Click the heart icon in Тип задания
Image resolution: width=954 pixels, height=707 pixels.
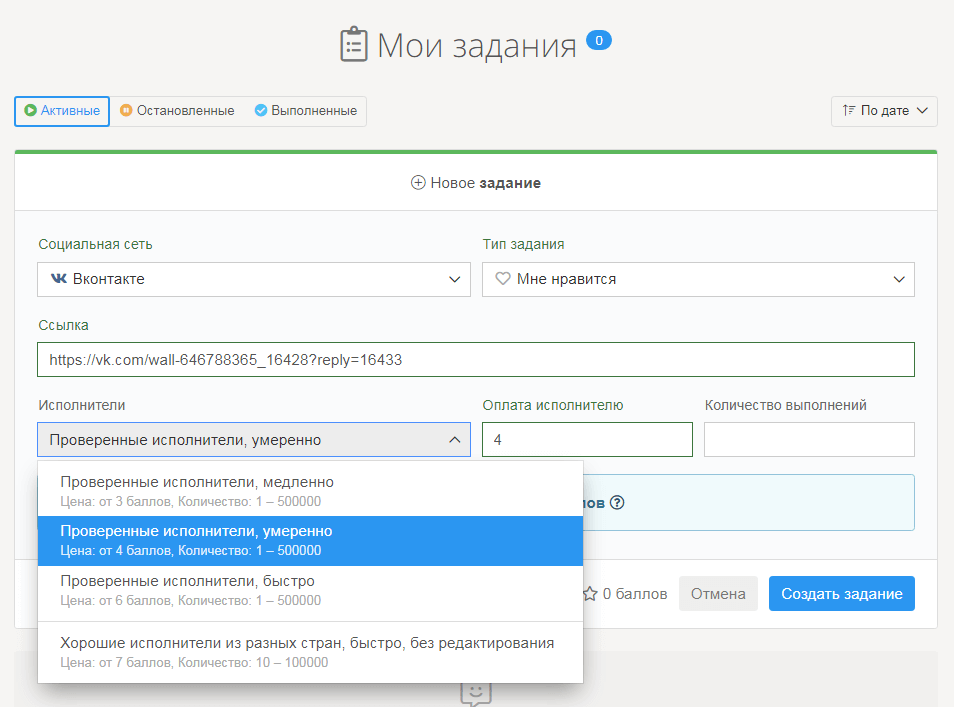(x=503, y=279)
